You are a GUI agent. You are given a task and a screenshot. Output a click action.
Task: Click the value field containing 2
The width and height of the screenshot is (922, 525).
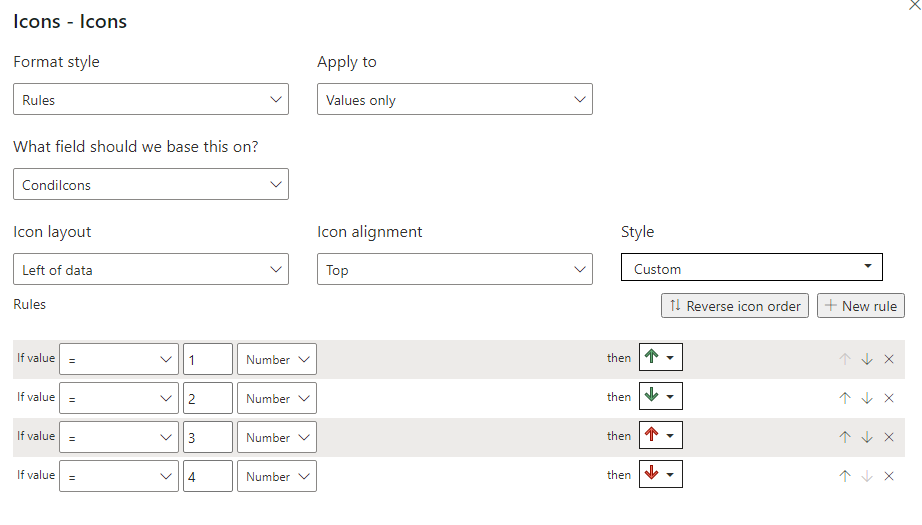208,398
